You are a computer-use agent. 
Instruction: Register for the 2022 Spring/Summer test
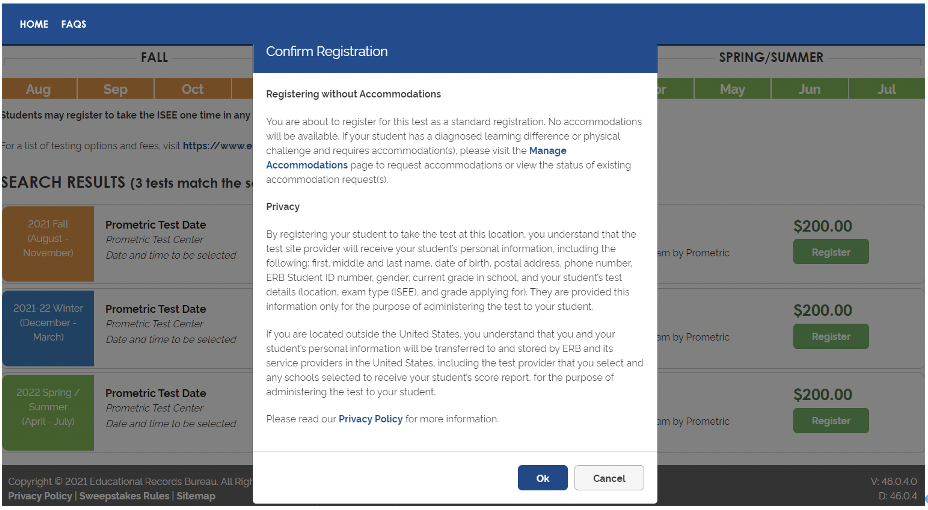[830, 421]
